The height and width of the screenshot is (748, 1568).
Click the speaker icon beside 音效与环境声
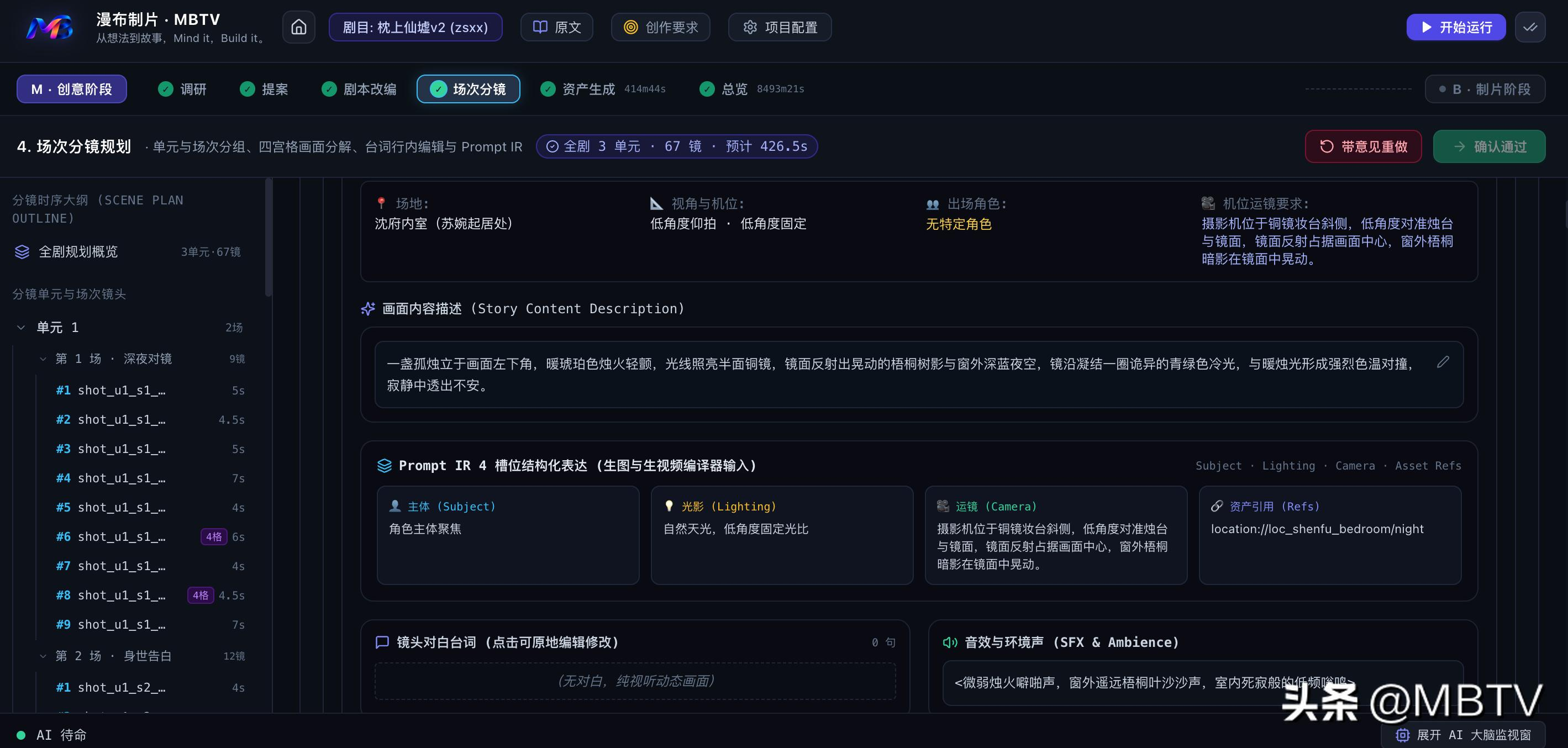pyautogui.click(x=950, y=642)
